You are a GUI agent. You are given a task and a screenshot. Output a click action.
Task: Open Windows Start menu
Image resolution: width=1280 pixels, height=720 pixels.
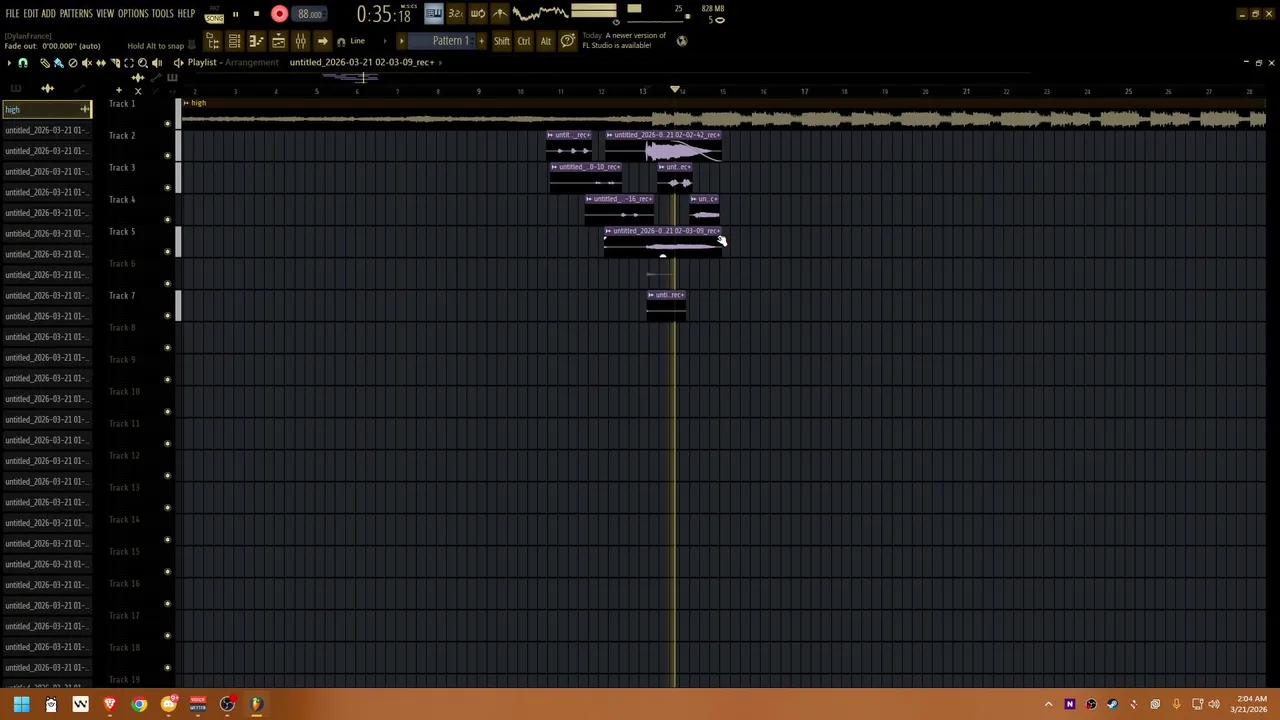tap(21, 704)
